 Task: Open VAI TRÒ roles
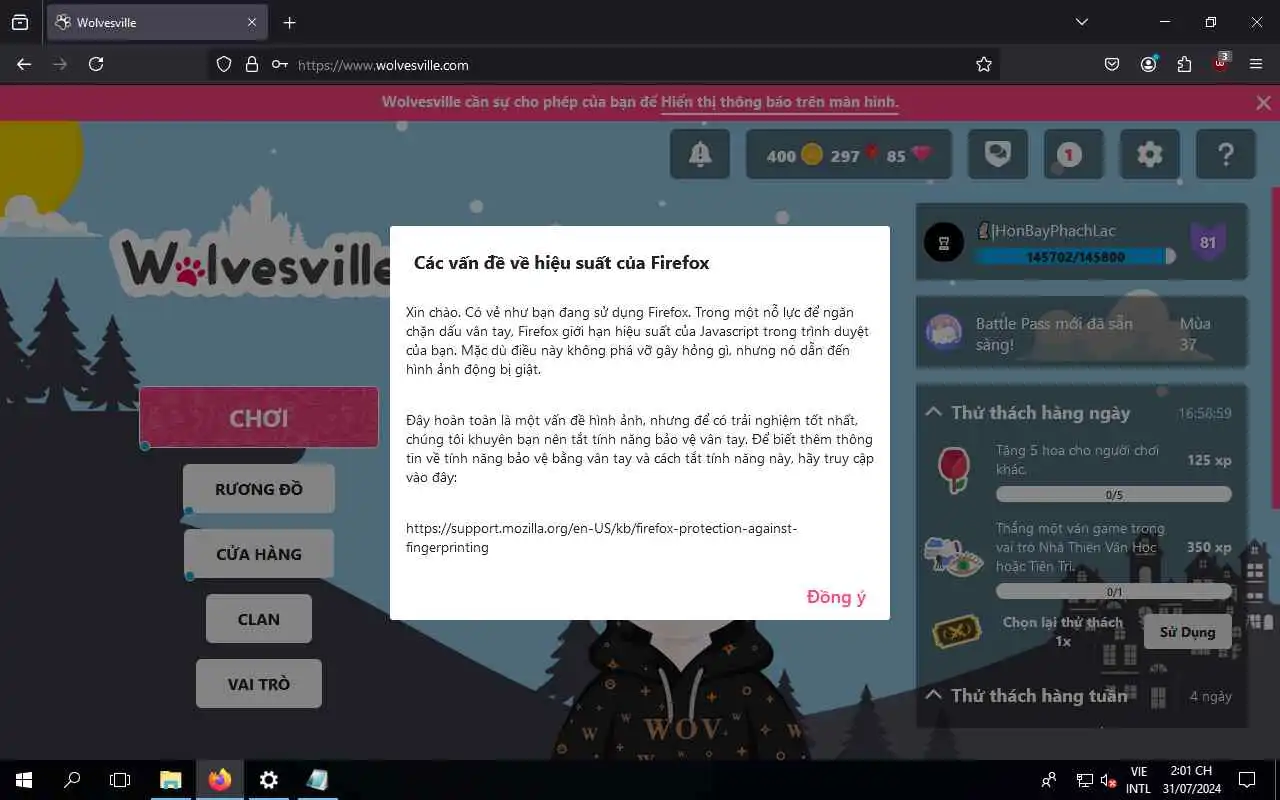tap(259, 684)
